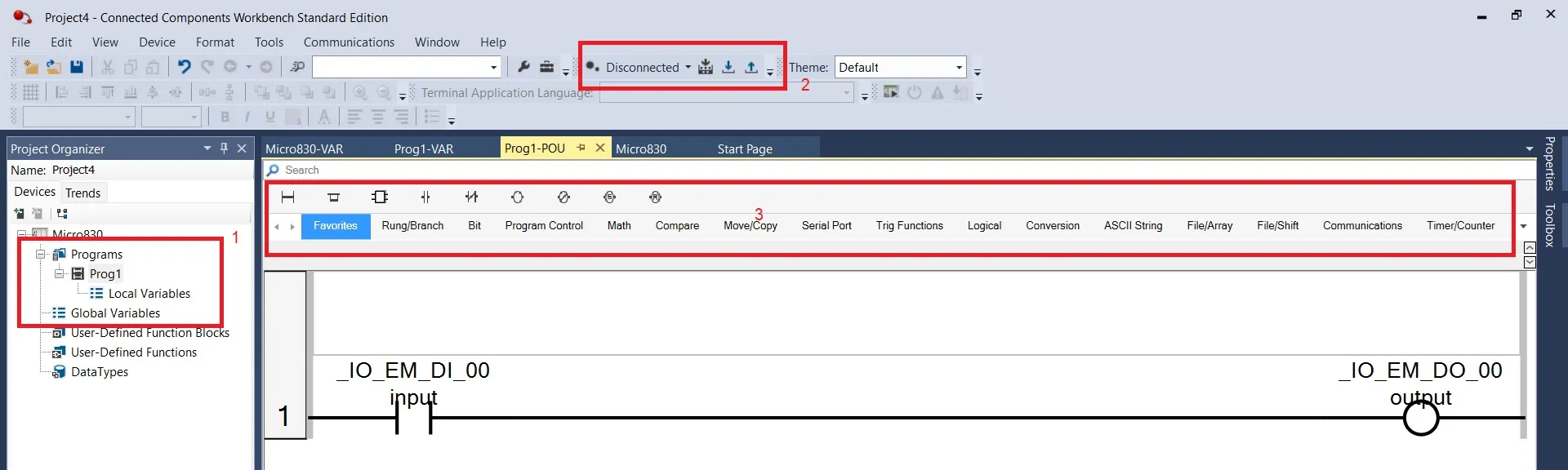Select Global Variables in the project tree

click(x=115, y=313)
